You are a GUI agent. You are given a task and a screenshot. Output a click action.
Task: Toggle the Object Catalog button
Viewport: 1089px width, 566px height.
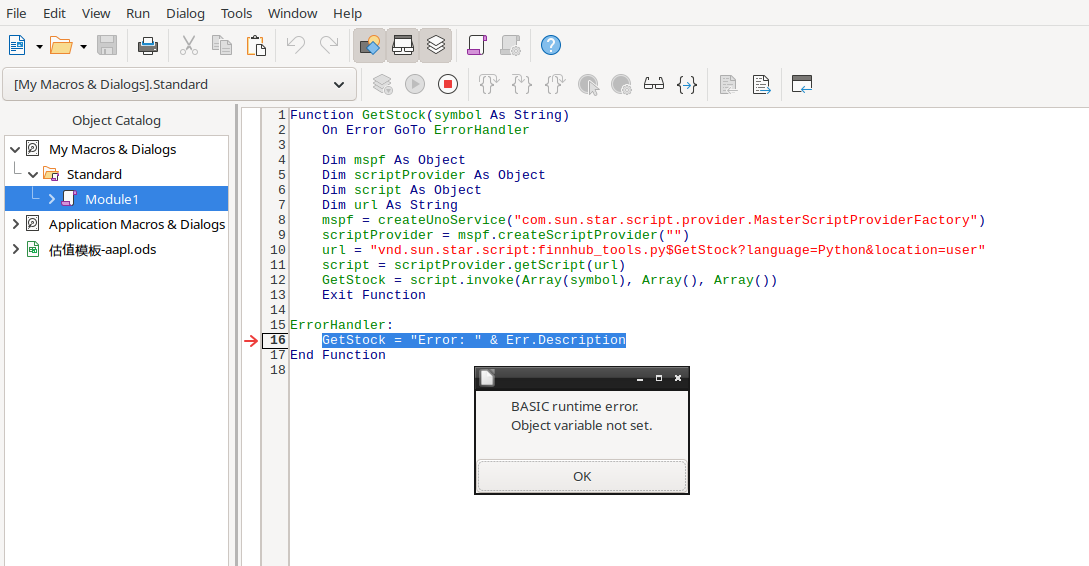tap(370, 45)
